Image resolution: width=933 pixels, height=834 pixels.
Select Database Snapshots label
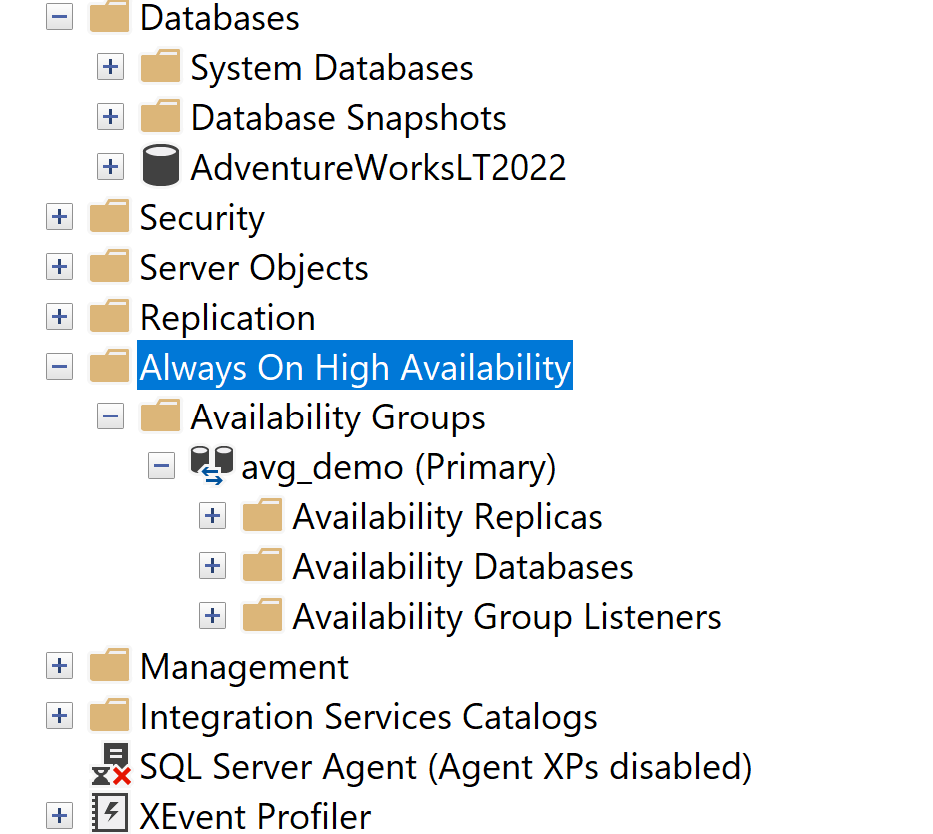[x=349, y=118]
